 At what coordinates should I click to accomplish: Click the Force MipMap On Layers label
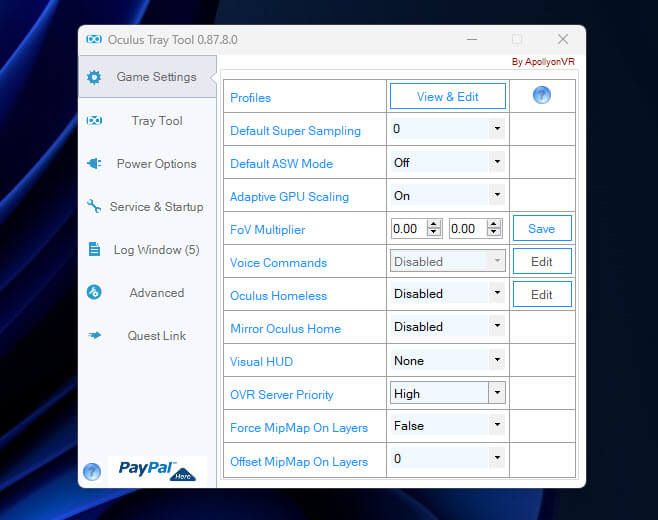(299, 428)
